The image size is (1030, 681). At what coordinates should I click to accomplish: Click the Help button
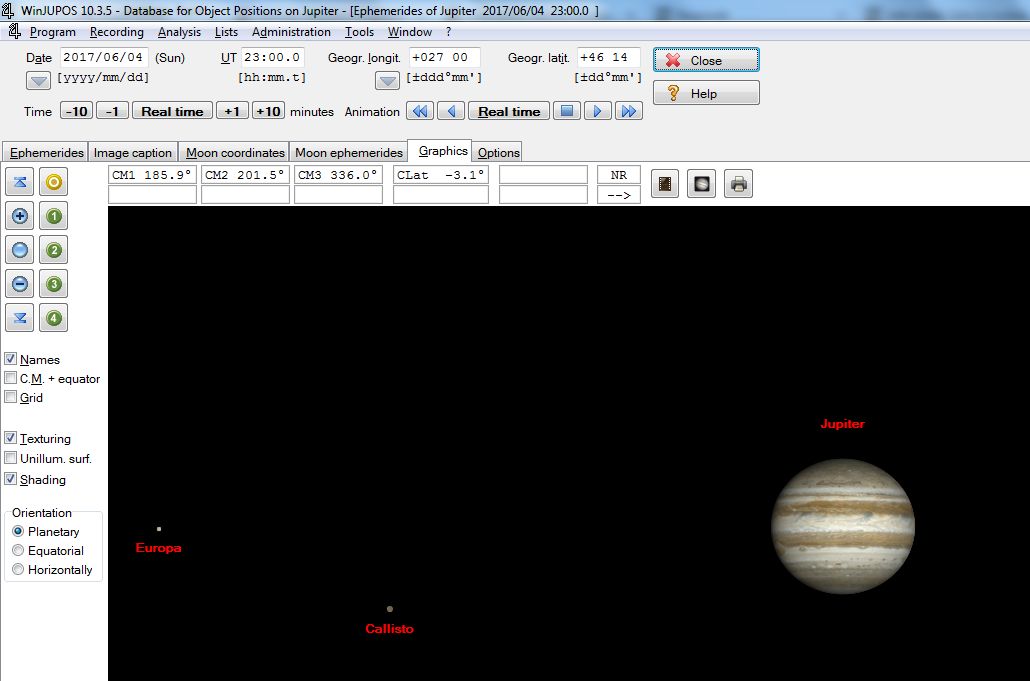[x=706, y=93]
